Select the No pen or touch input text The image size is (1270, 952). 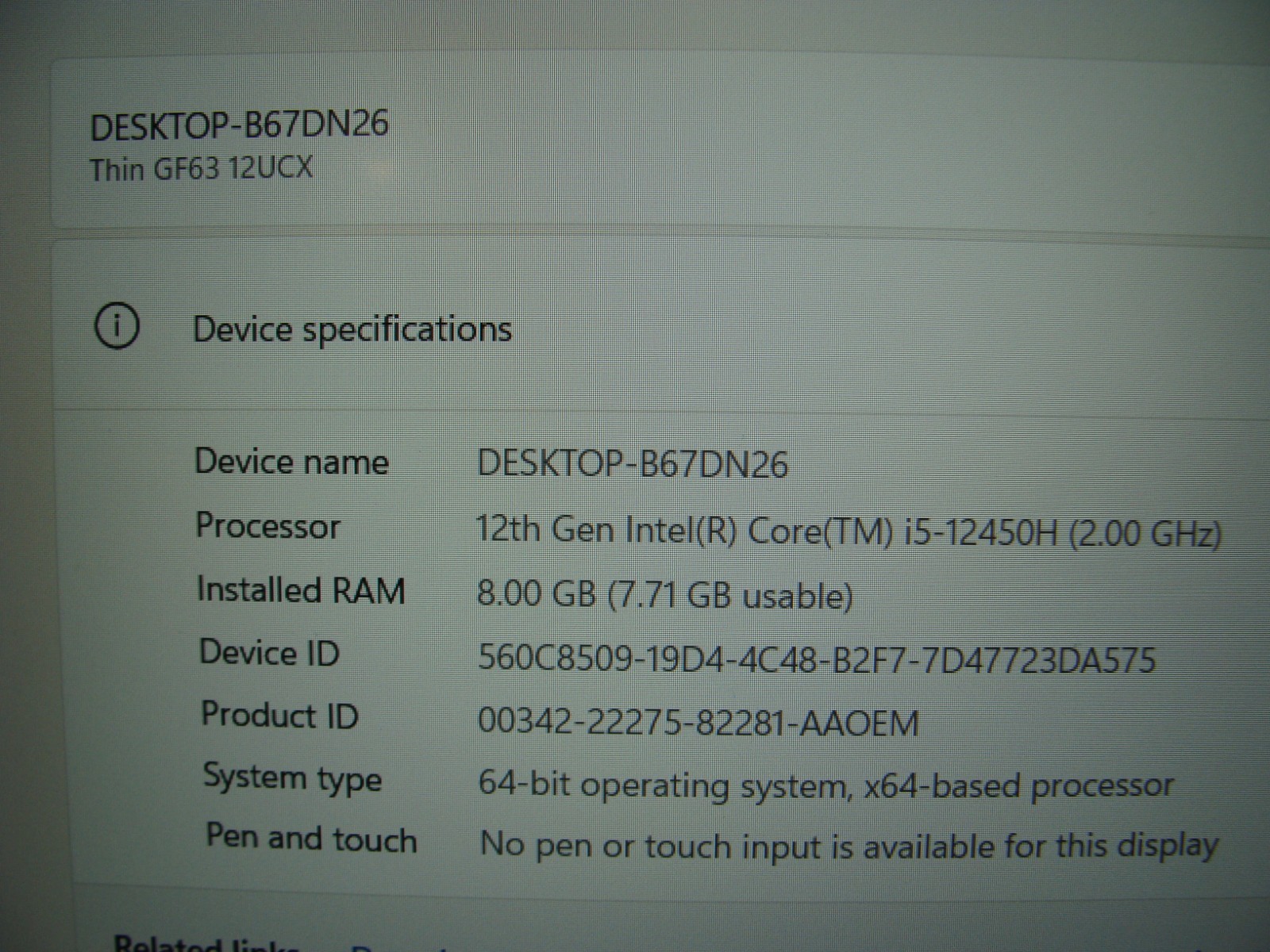click(x=849, y=846)
